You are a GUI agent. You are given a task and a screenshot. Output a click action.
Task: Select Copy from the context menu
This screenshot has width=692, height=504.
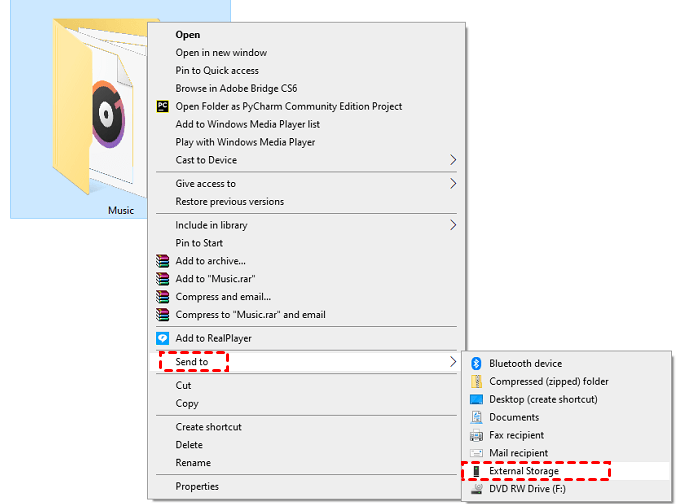pos(306,403)
